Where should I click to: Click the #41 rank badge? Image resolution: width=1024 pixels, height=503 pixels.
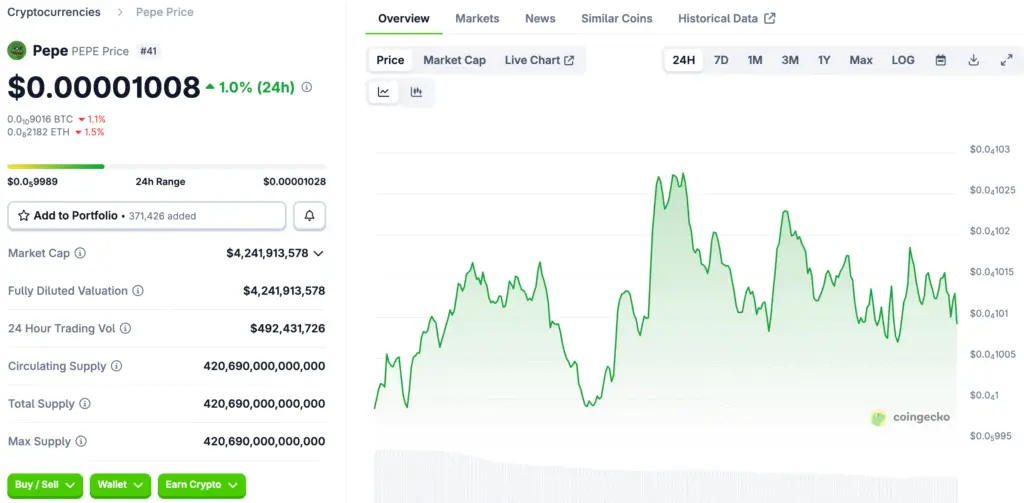coord(149,51)
